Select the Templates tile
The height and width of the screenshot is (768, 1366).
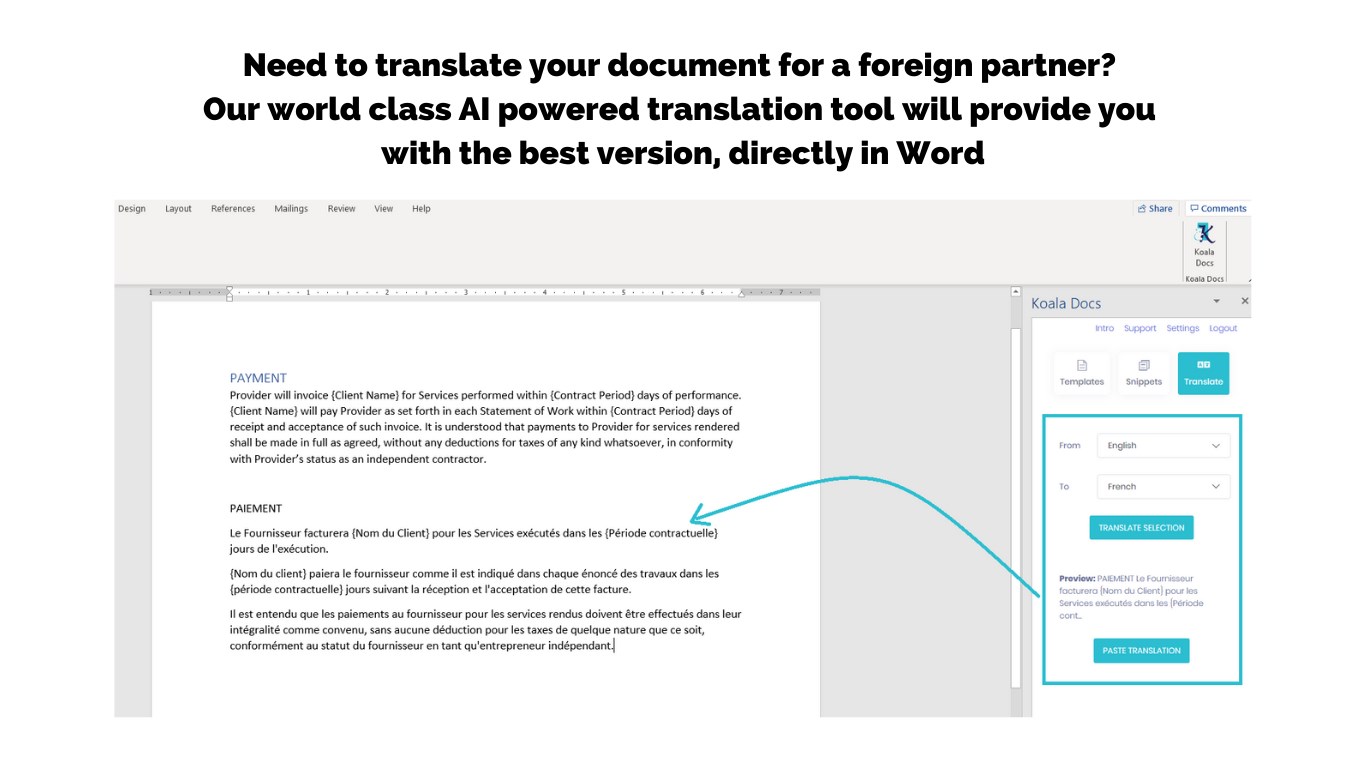(1082, 373)
